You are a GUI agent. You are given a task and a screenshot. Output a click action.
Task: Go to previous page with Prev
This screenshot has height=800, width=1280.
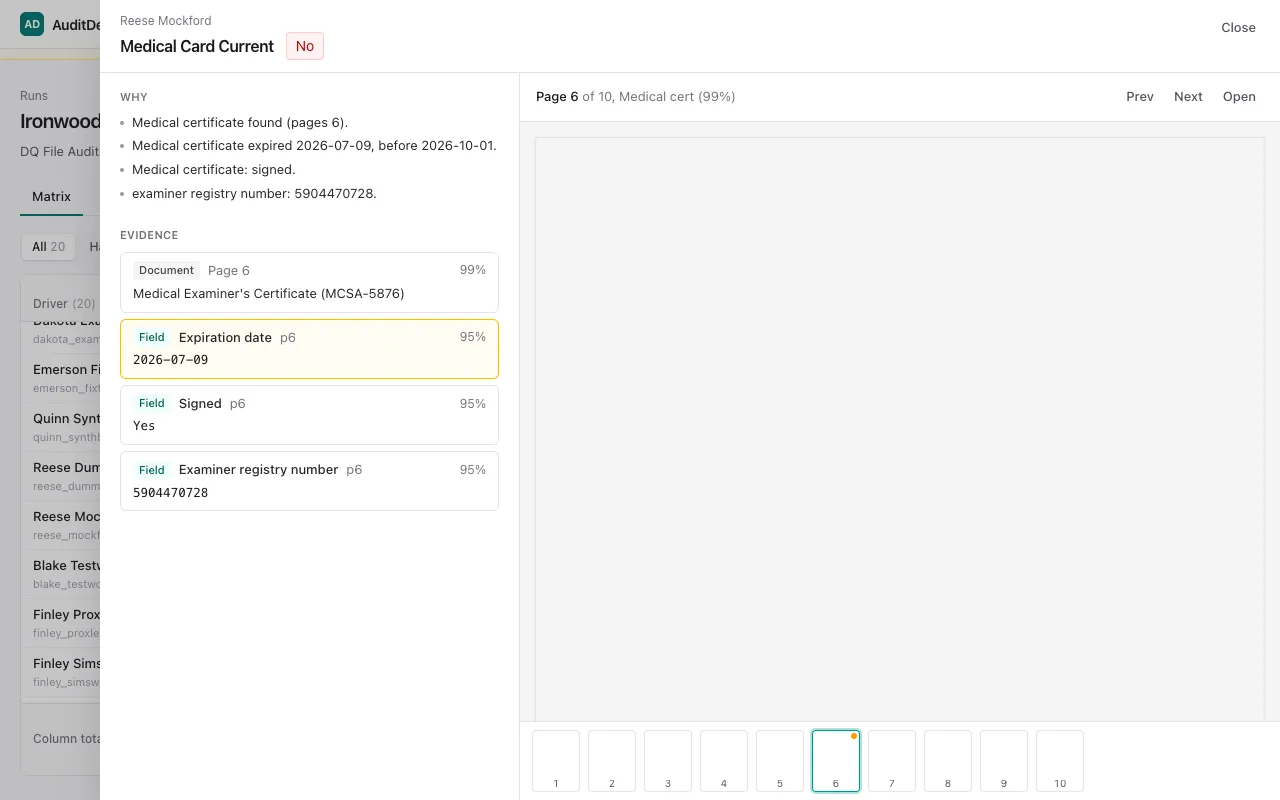point(1140,97)
